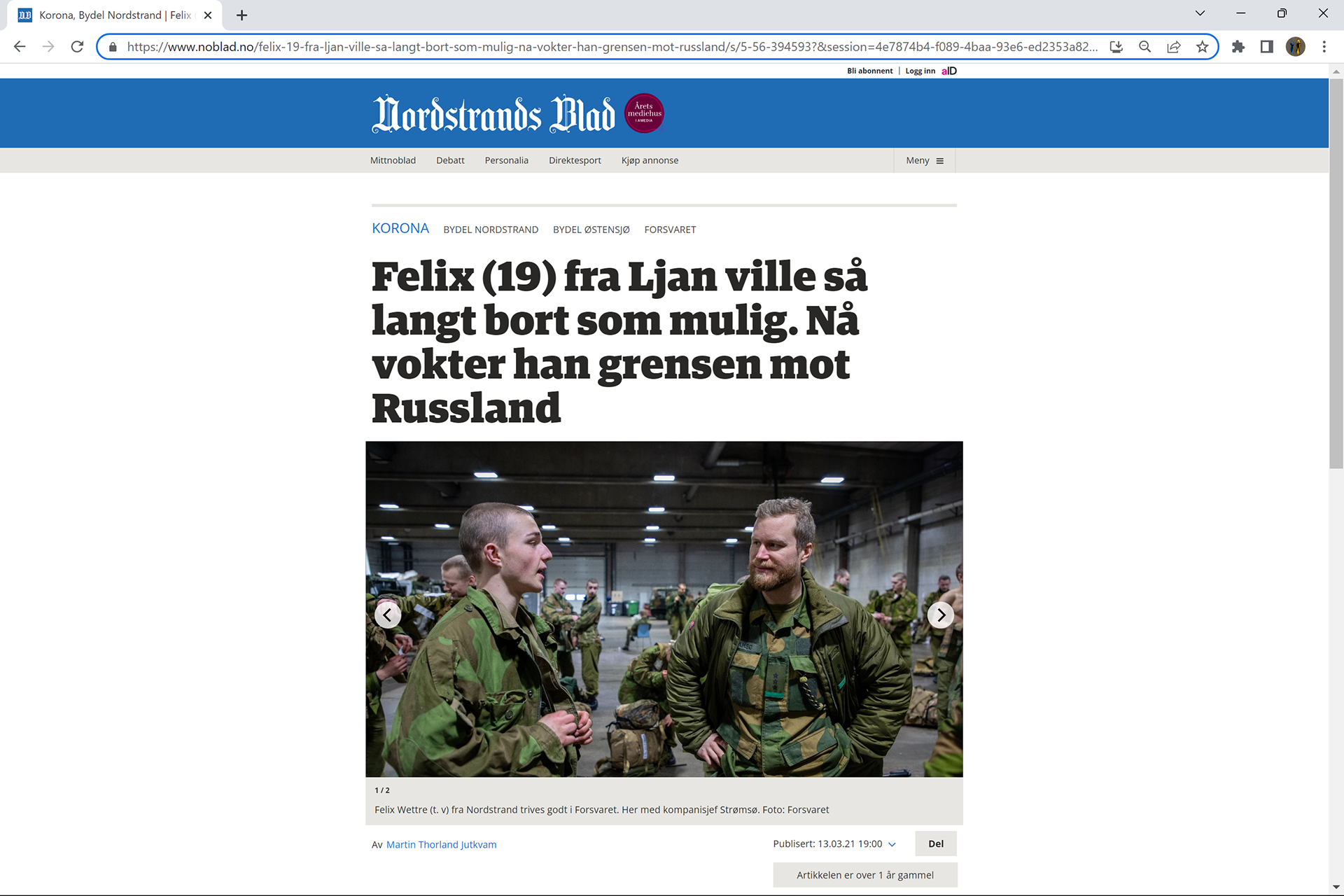Expand the Publisert date chevron

(x=892, y=844)
